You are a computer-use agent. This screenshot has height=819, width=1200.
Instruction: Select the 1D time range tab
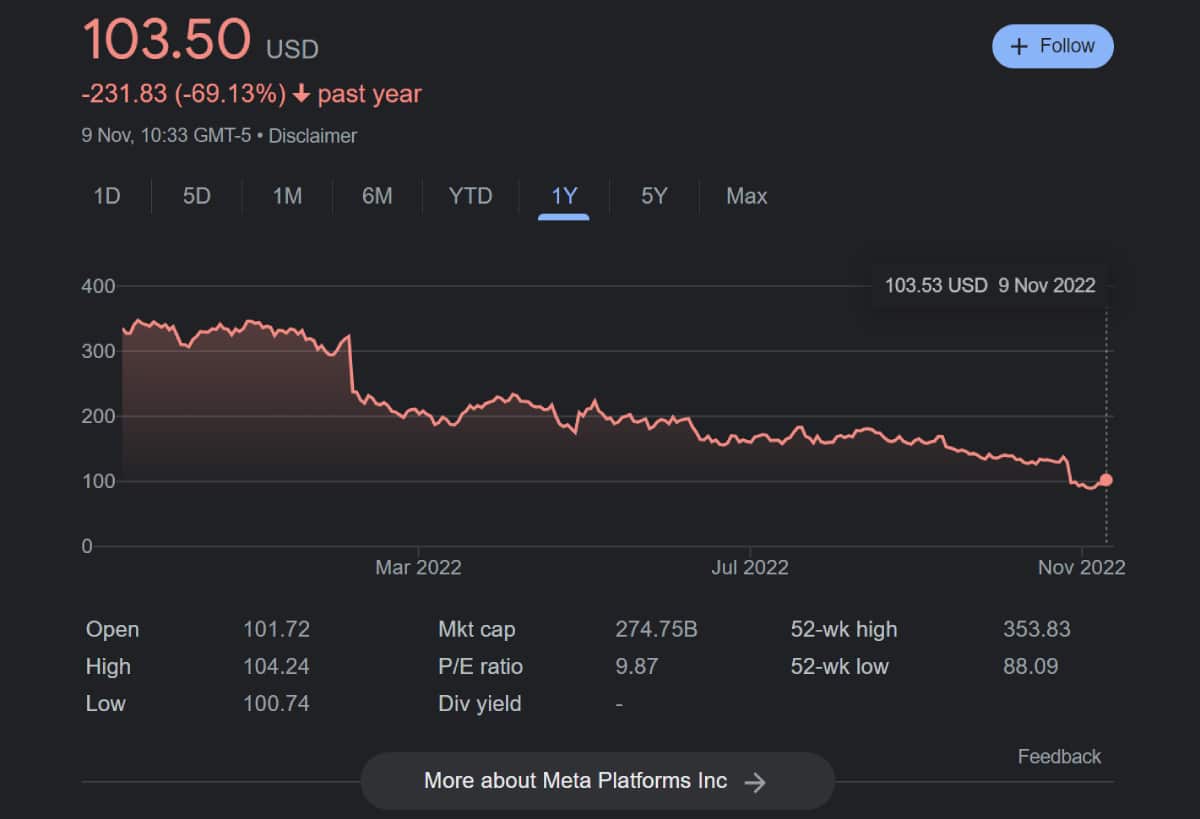tap(107, 196)
